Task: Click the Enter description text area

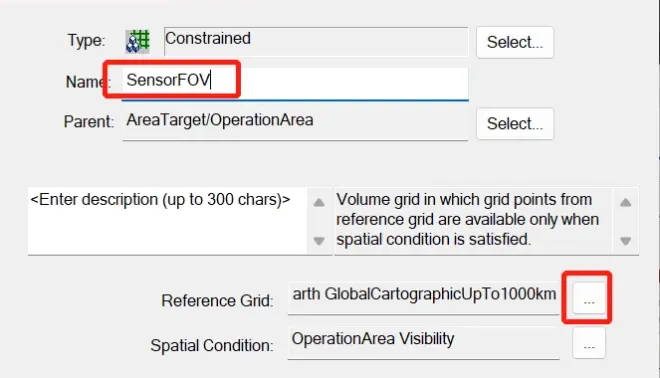Action: 168,221
